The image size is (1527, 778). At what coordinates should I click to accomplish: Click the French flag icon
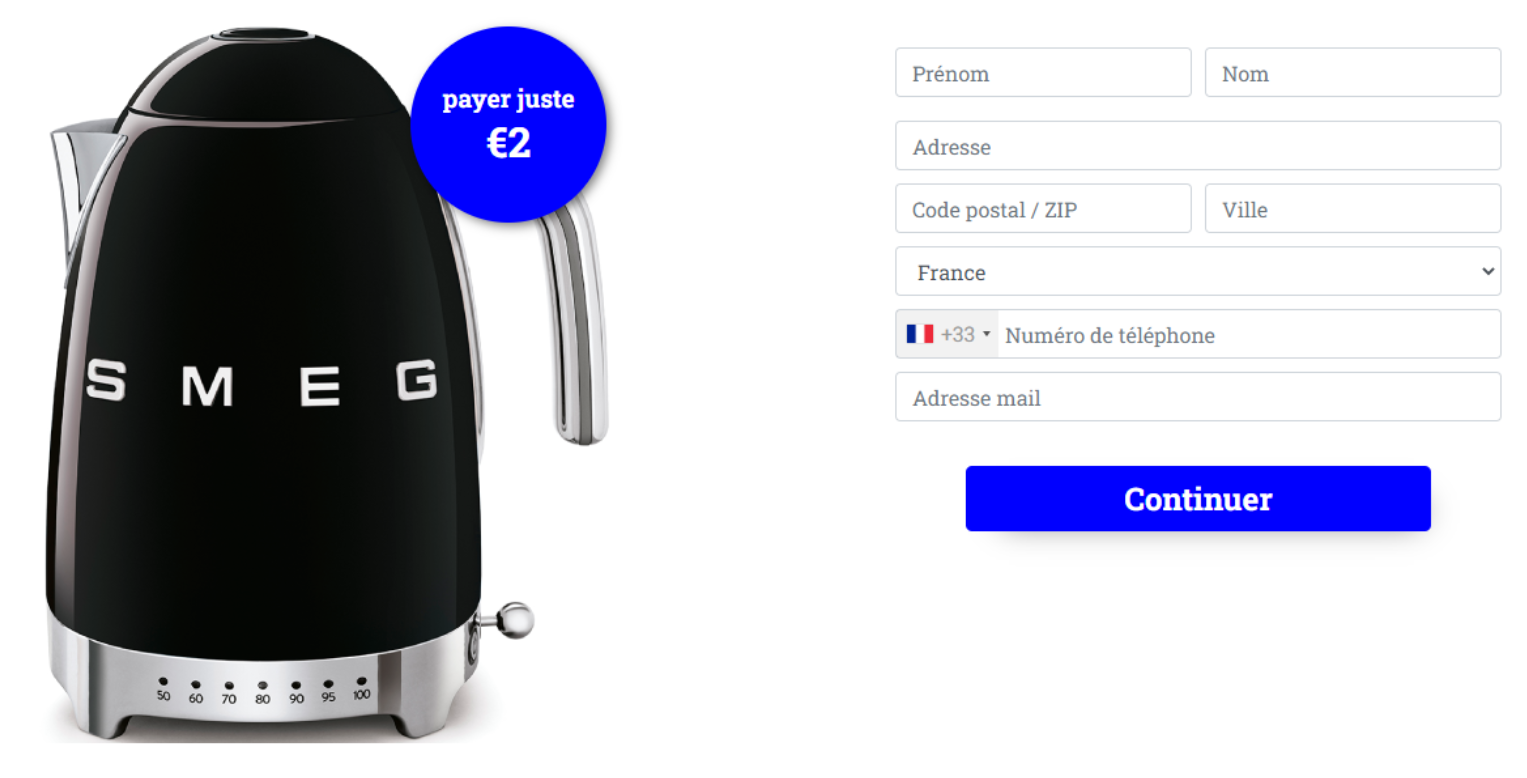click(920, 335)
